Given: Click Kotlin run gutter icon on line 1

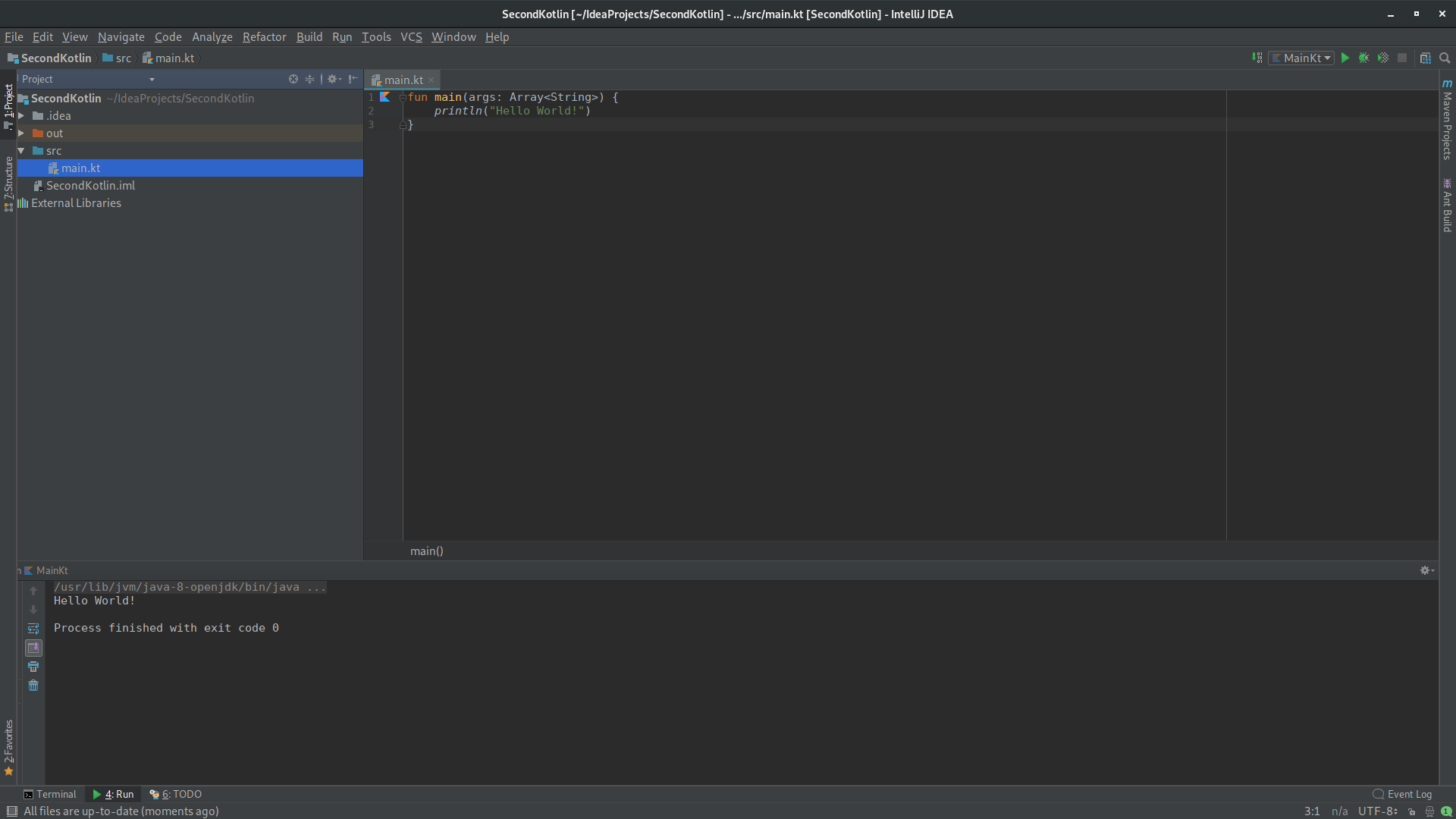Looking at the screenshot, I should (385, 97).
